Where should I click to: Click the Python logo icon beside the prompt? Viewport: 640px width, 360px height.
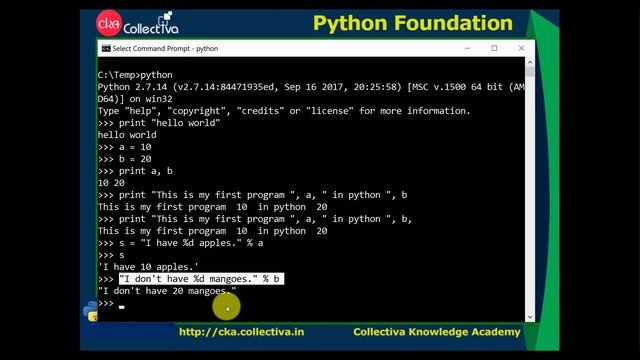click(91, 311)
